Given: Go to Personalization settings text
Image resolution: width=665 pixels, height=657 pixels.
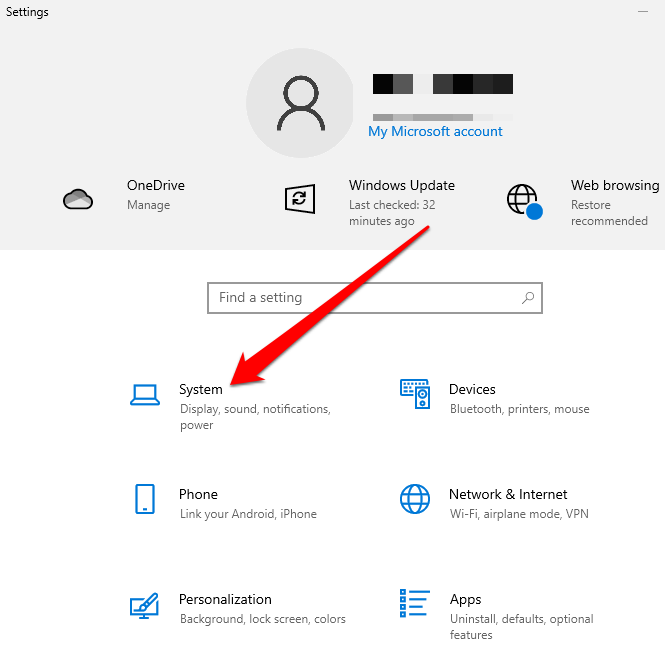Looking at the screenshot, I should (225, 599).
